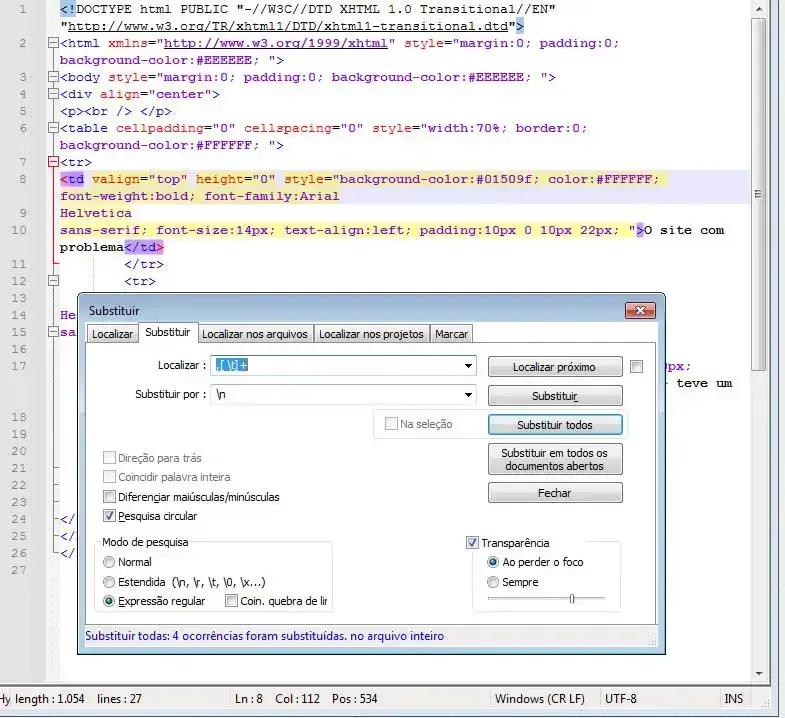
Task: Enable Diferenciar maiúsculas/minúsculas checkbox
Action: click(110, 497)
